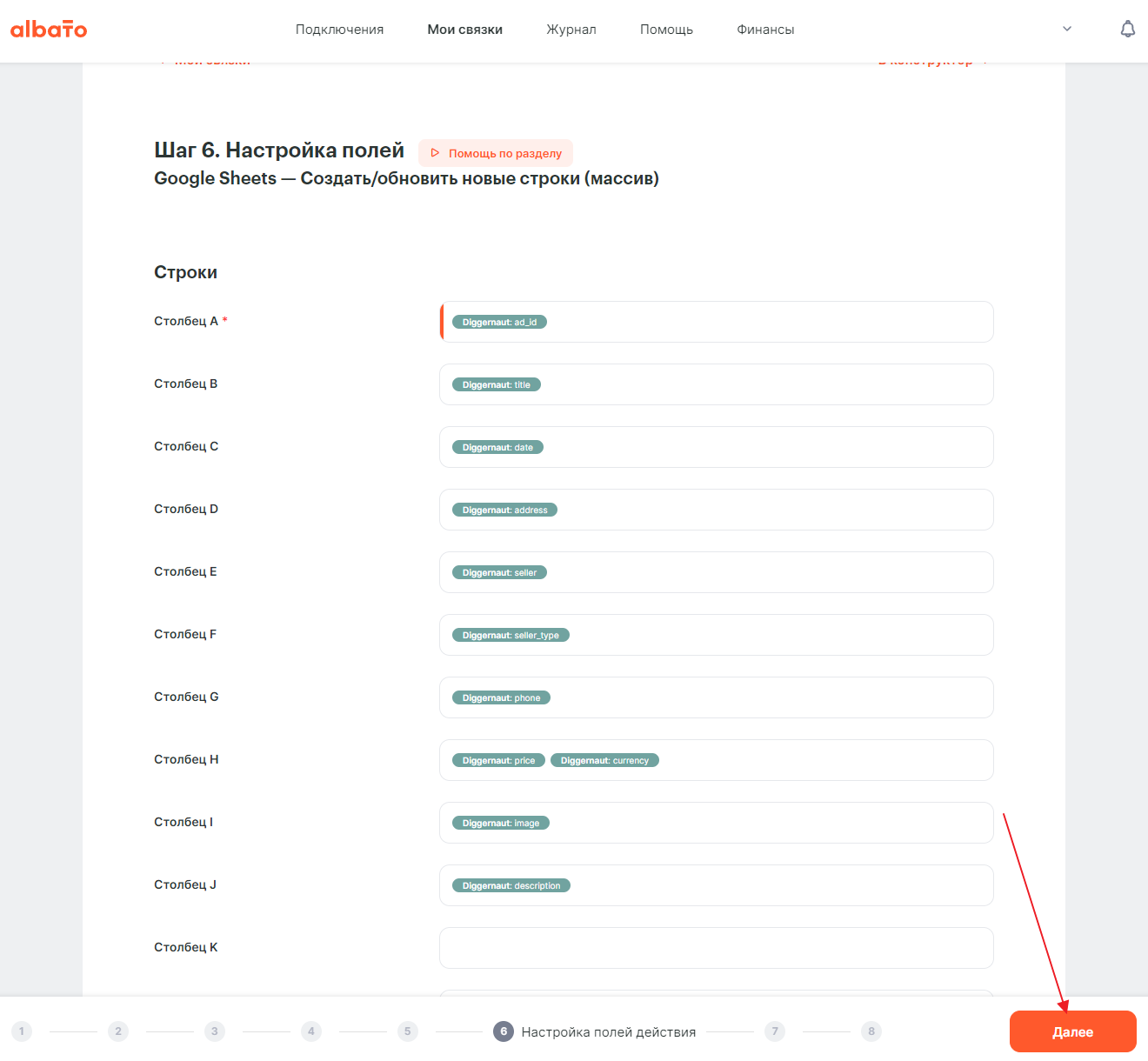Go to step 3 circle
Viewport: 1148px width, 1061px height.
(x=215, y=1031)
